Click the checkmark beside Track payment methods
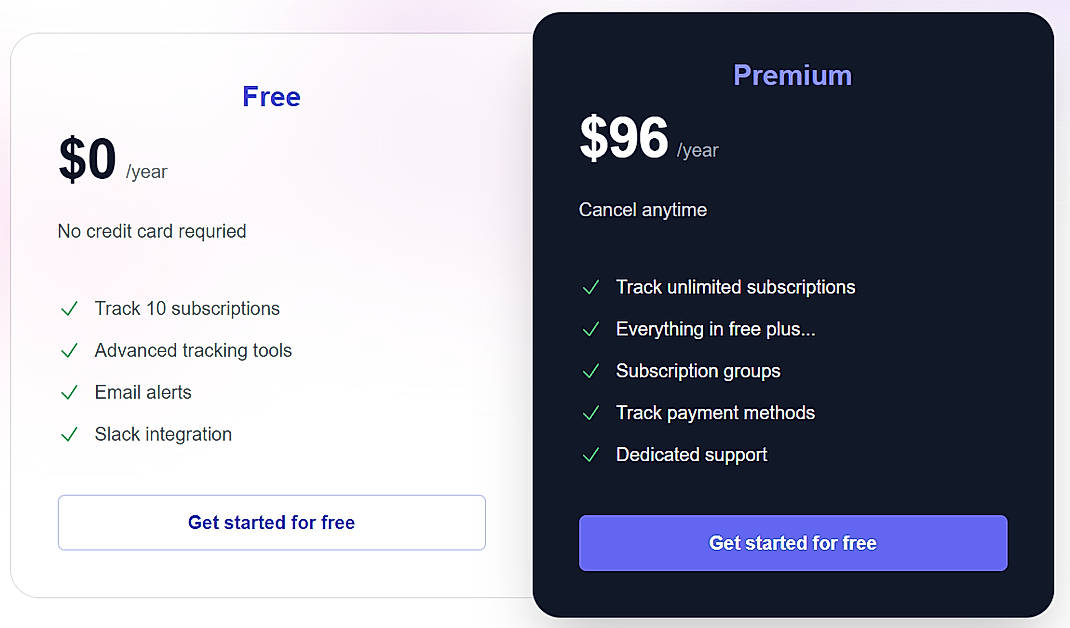 point(591,413)
